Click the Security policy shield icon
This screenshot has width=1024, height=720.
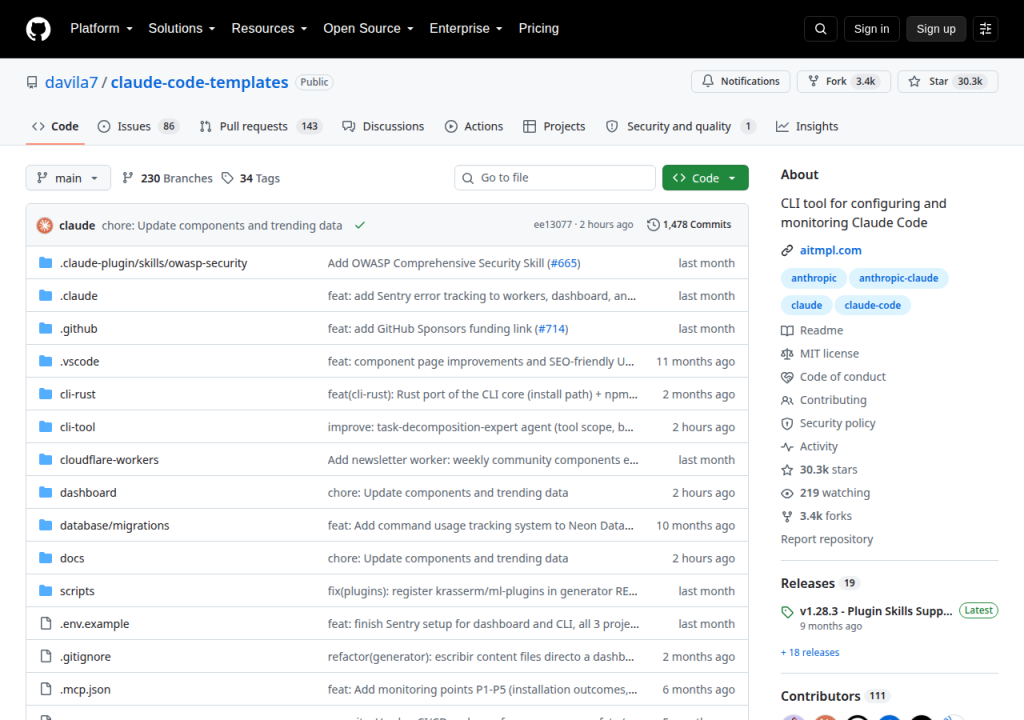pos(787,423)
